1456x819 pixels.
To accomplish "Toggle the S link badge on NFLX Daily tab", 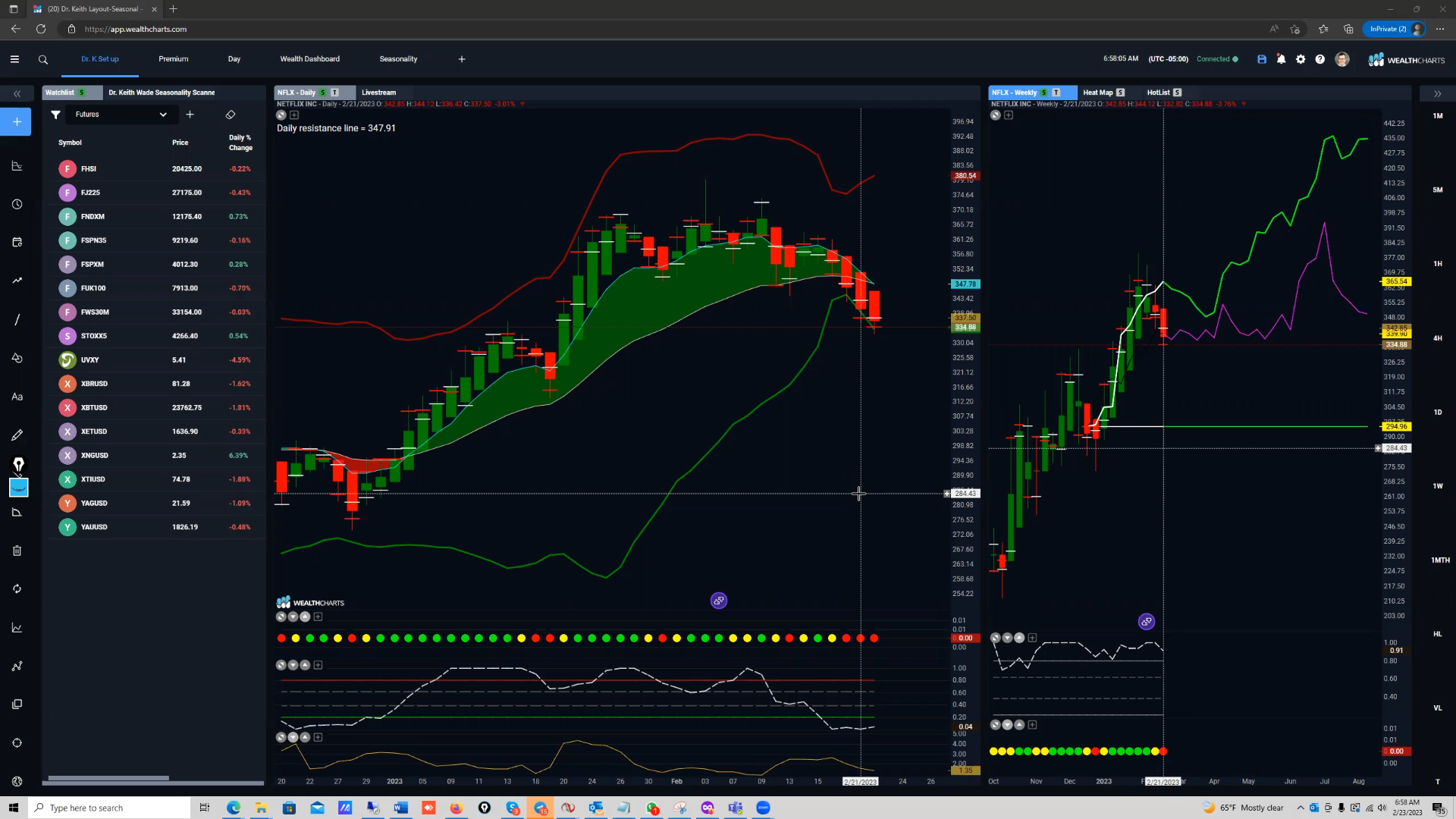I will [x=323, y=93].
